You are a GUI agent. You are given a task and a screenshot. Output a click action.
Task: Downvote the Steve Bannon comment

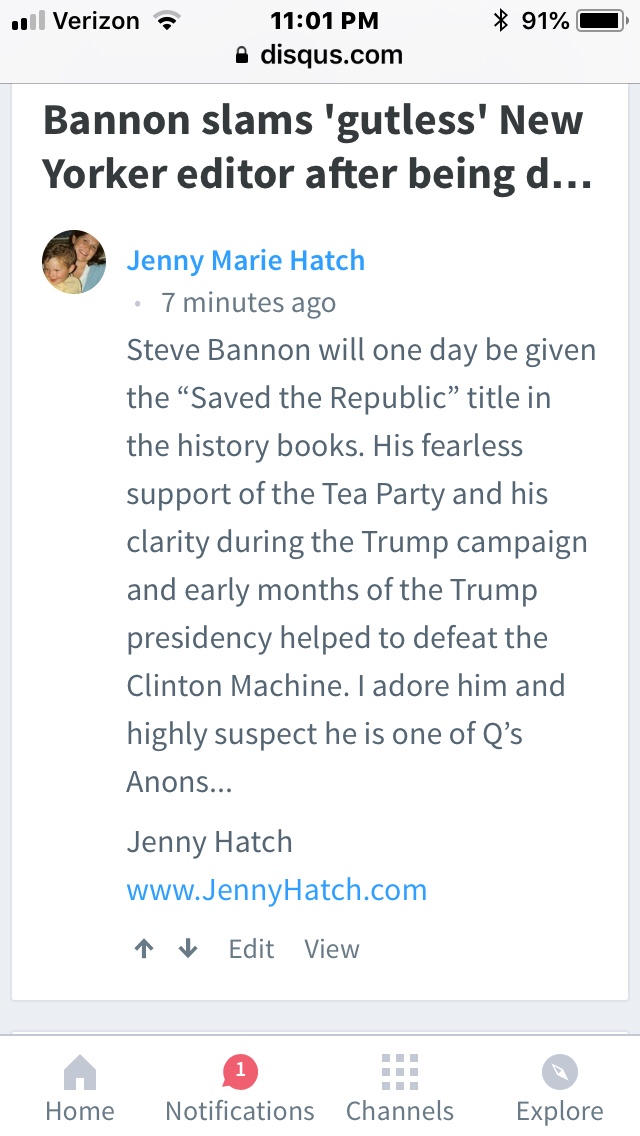[188, 949]
